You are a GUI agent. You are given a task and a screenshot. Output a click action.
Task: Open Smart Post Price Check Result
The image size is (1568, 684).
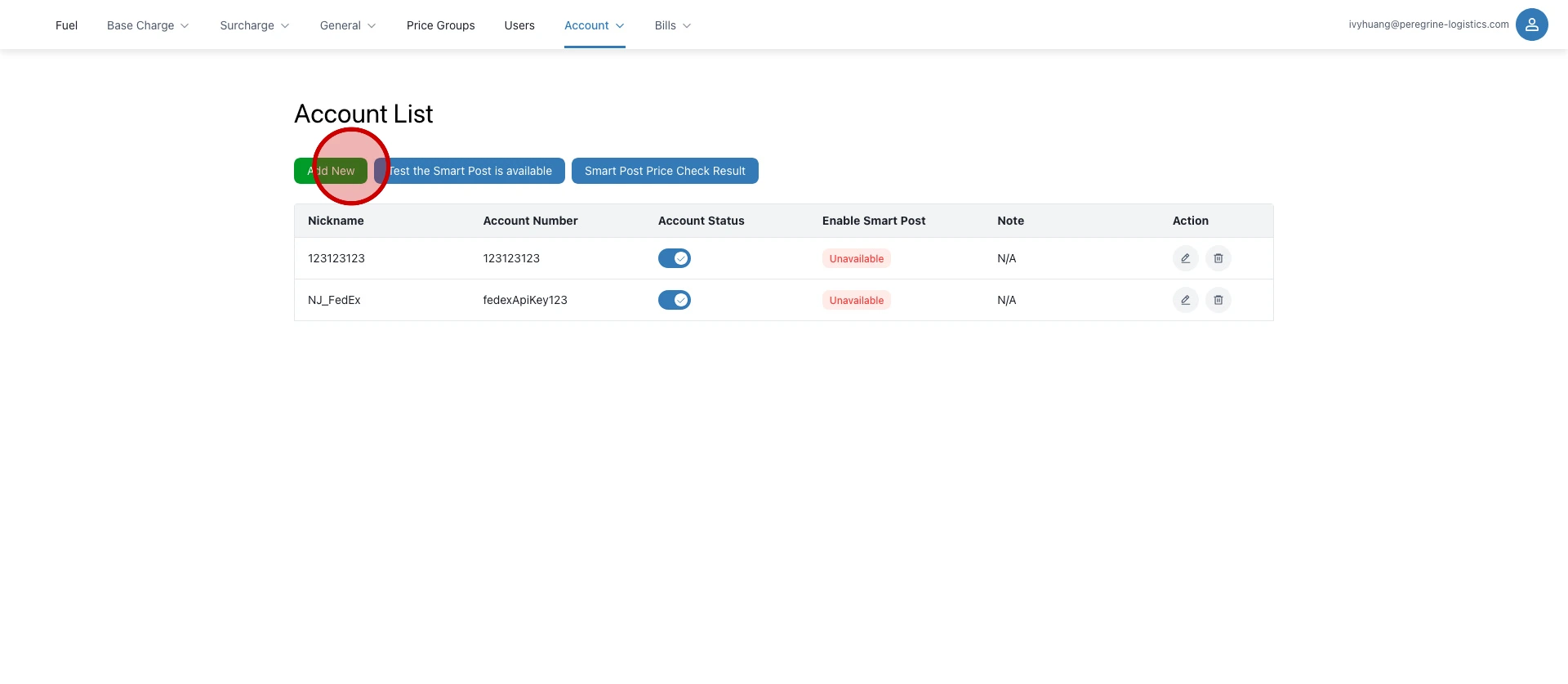665,171
